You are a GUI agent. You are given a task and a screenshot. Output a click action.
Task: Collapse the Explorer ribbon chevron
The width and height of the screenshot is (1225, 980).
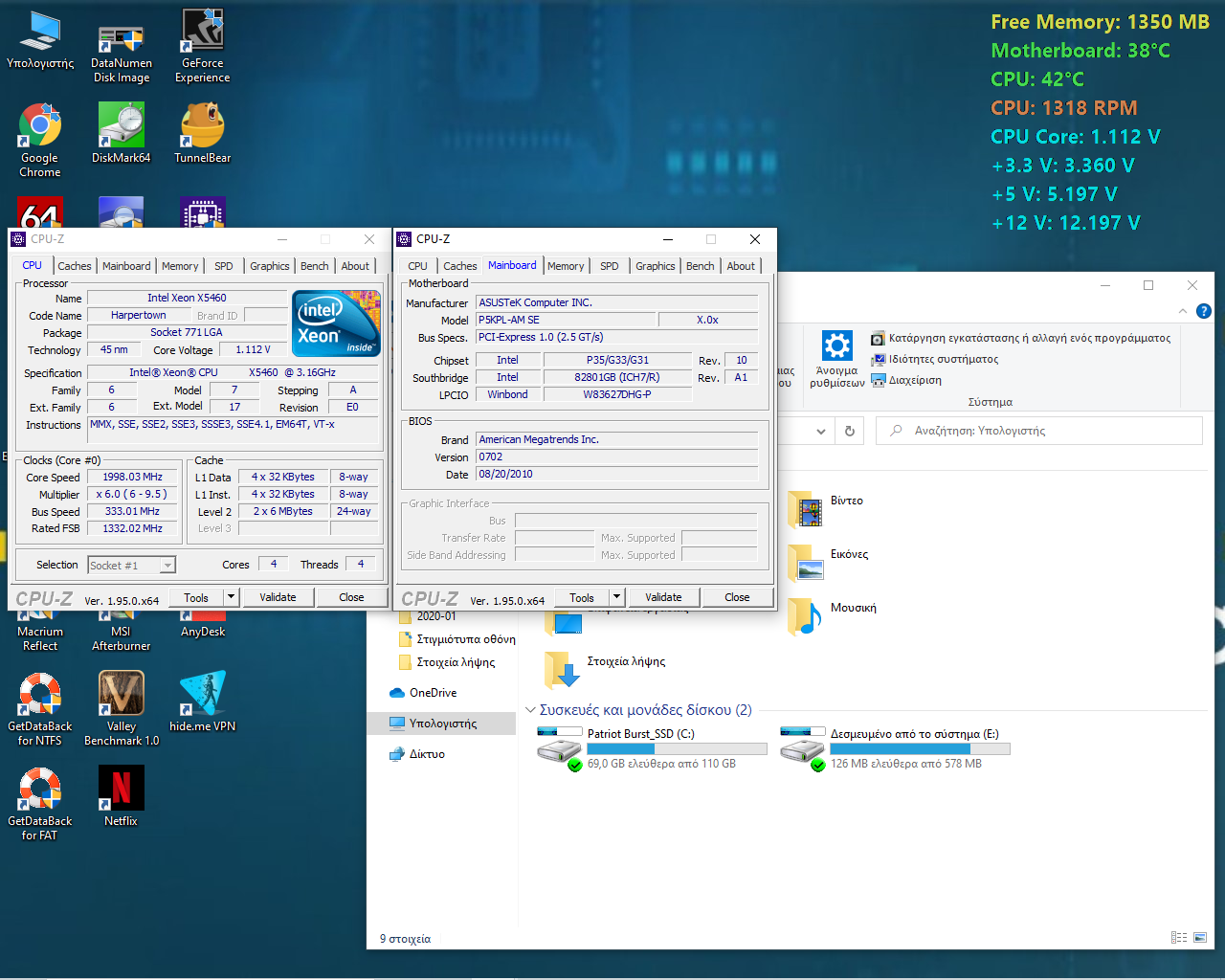pyautogui.click(x=1183, y=311)
